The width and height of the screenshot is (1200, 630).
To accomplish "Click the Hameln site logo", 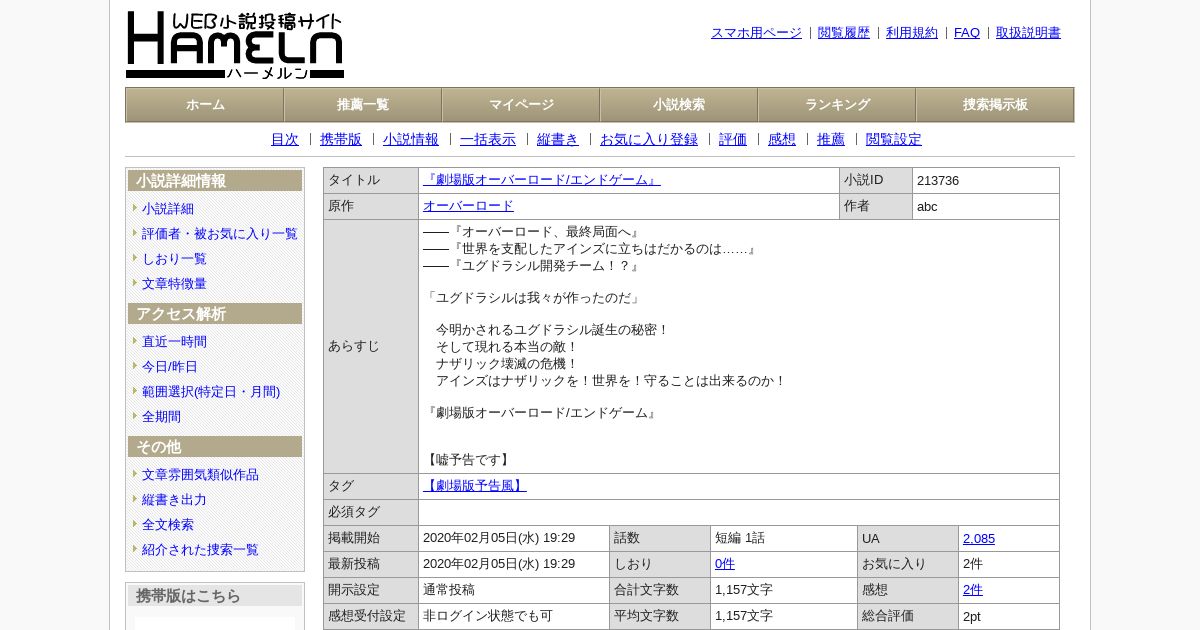I will pos(235,45).
